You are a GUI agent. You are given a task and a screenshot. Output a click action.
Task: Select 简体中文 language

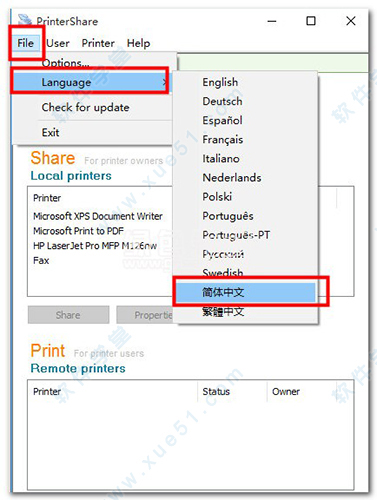coord(246,292)
